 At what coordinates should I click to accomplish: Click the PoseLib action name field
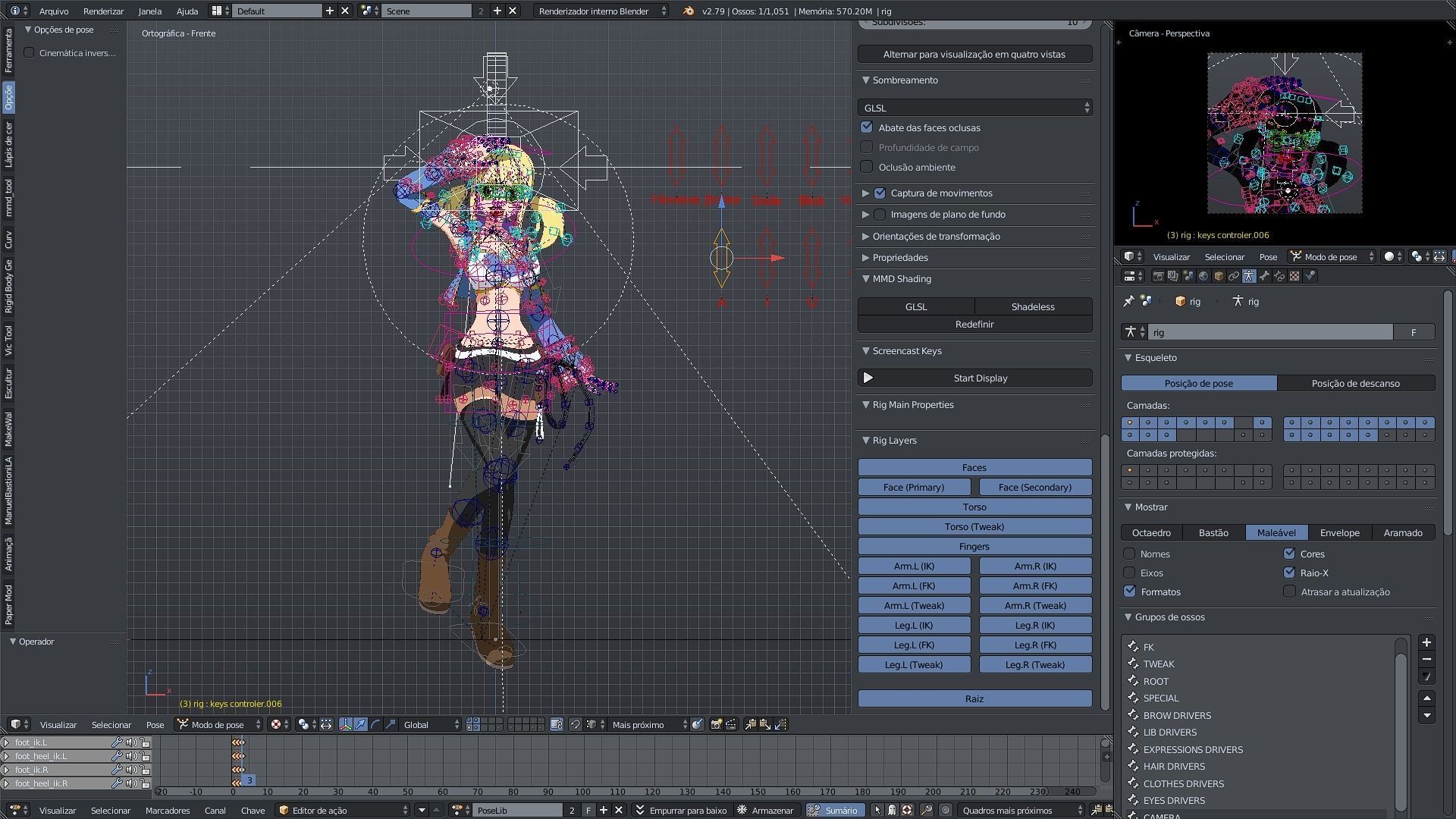[518, 810]
